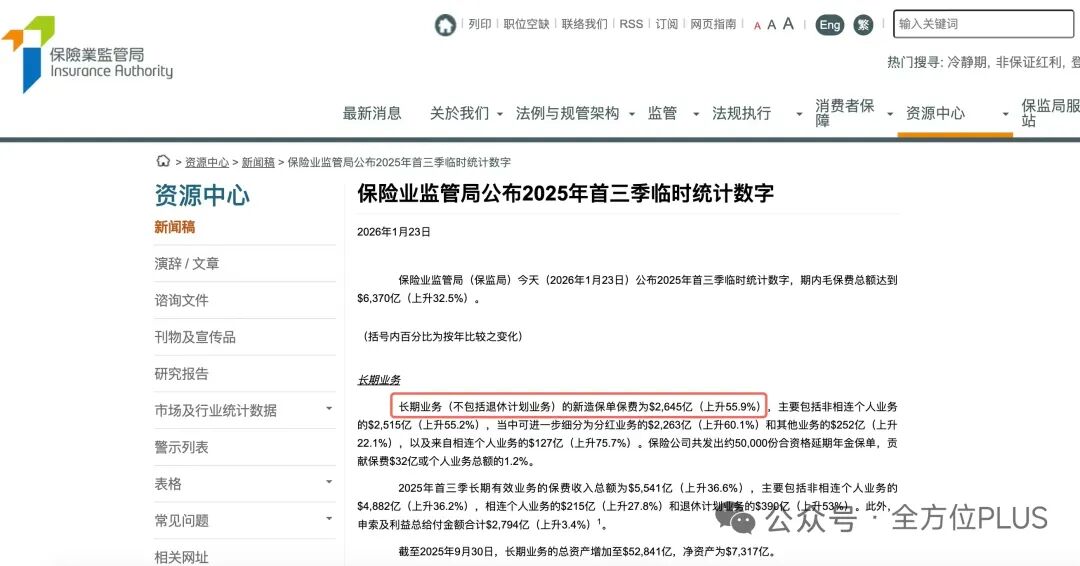Open 联络我们 link

[x=584, y=24]
